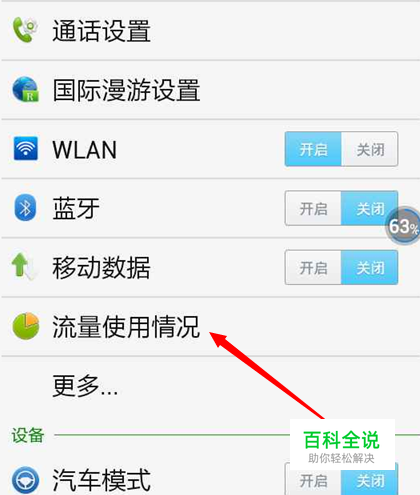
Task: Enable mobile data with 开启
Action: 313,268
